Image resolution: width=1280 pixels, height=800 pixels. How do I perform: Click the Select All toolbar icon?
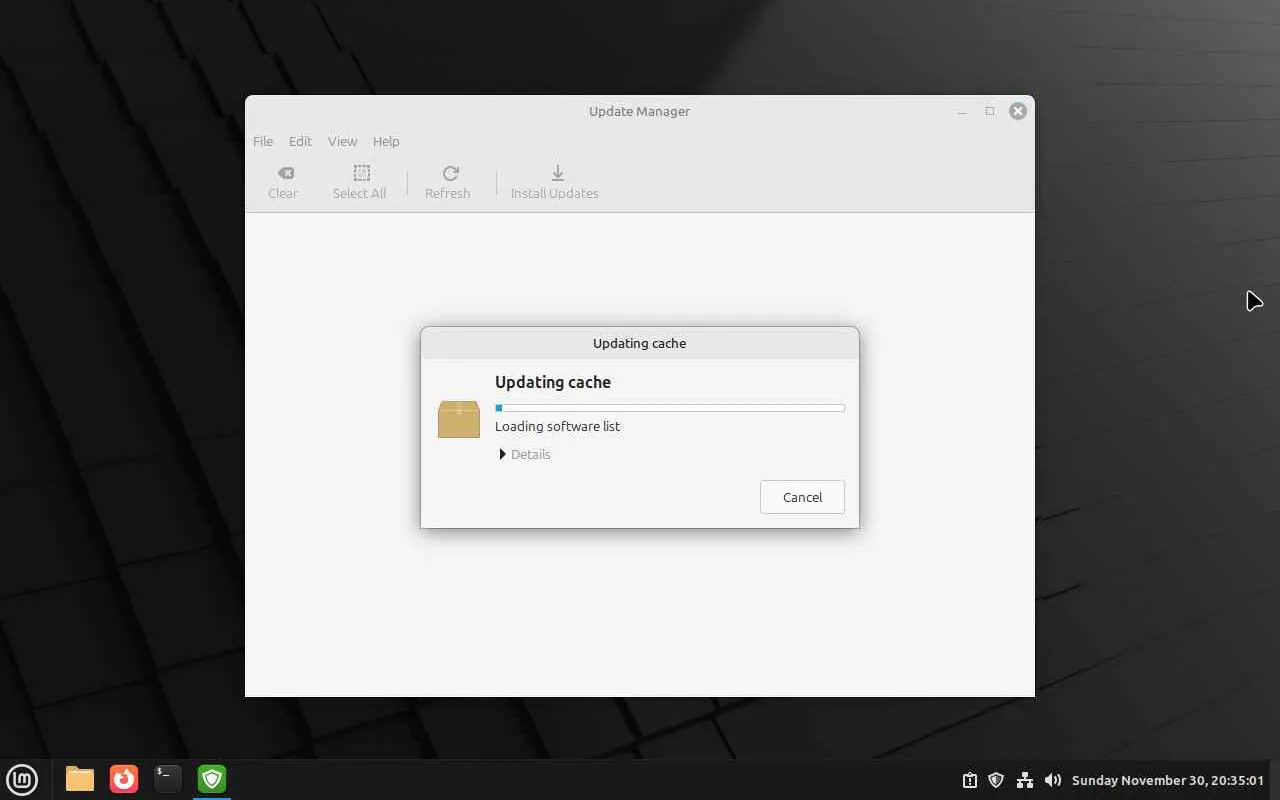[361, 173]
